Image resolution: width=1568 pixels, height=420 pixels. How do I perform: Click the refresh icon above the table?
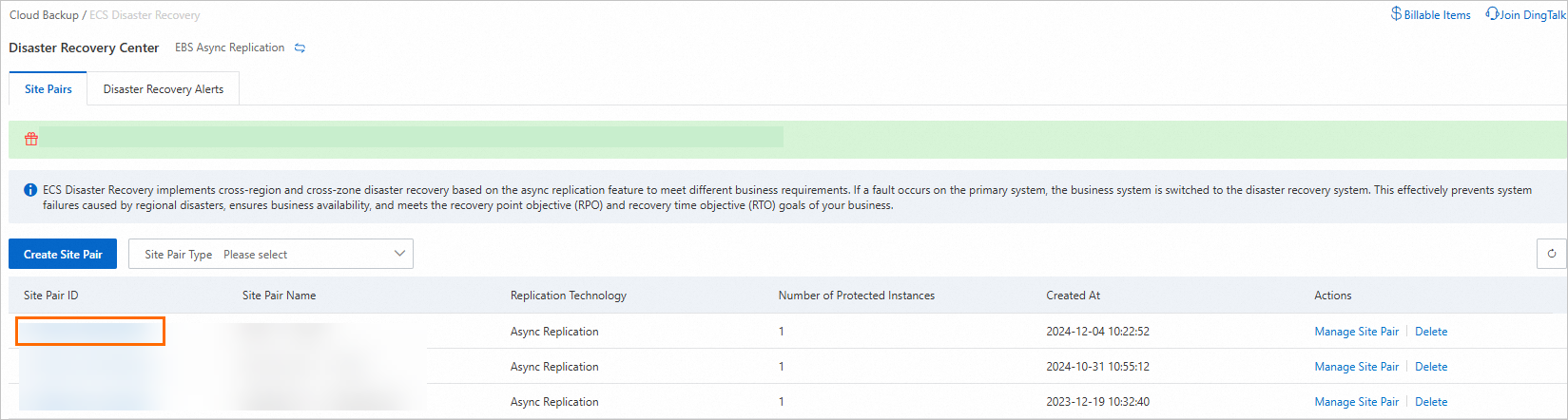click(1551, 254)
